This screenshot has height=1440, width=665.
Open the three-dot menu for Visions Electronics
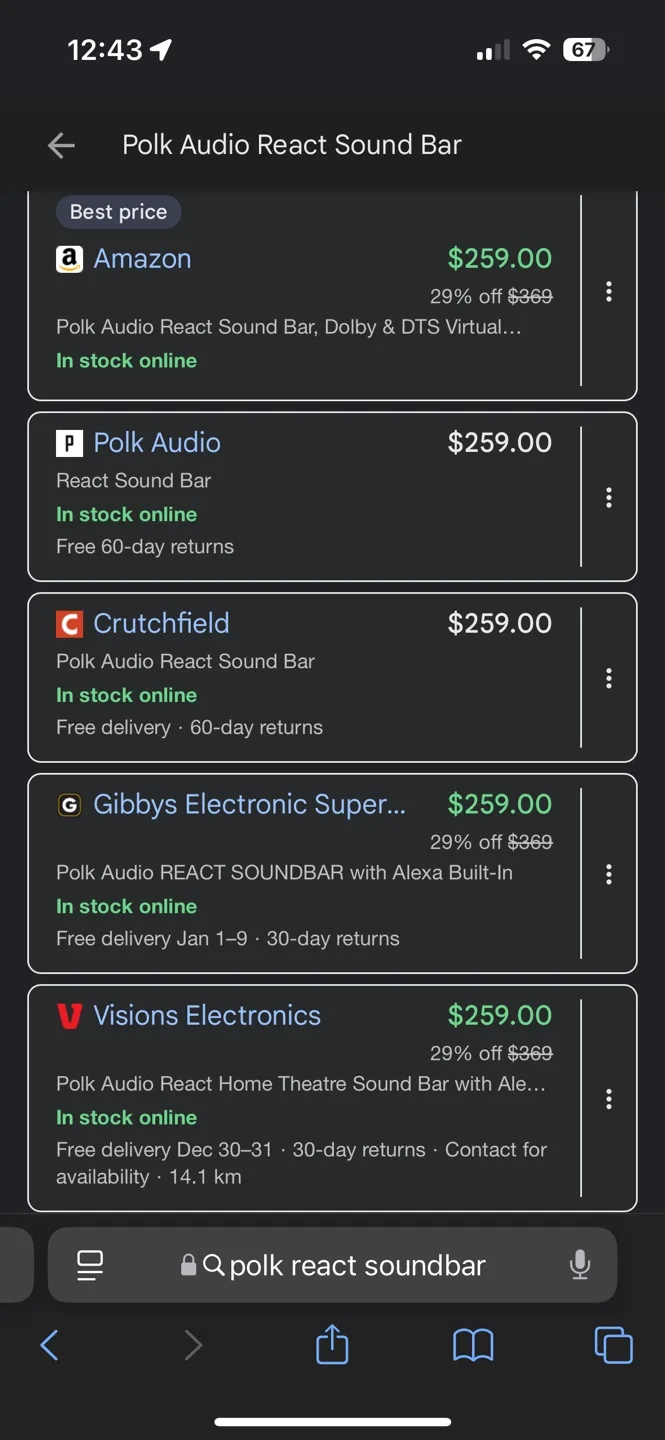tap(609, 1098)
